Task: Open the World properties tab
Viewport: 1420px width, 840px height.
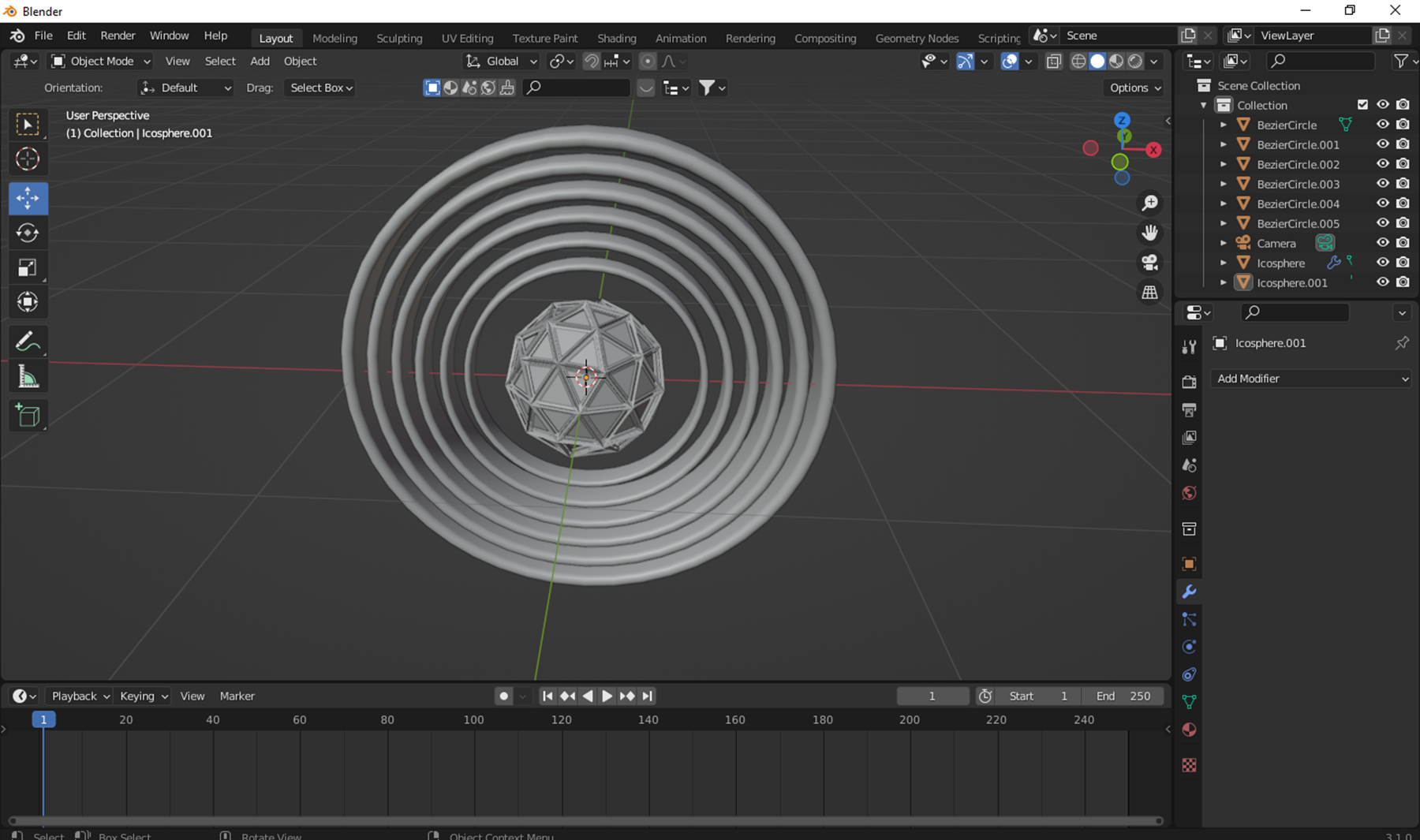Action: [x=1189, y=493]
